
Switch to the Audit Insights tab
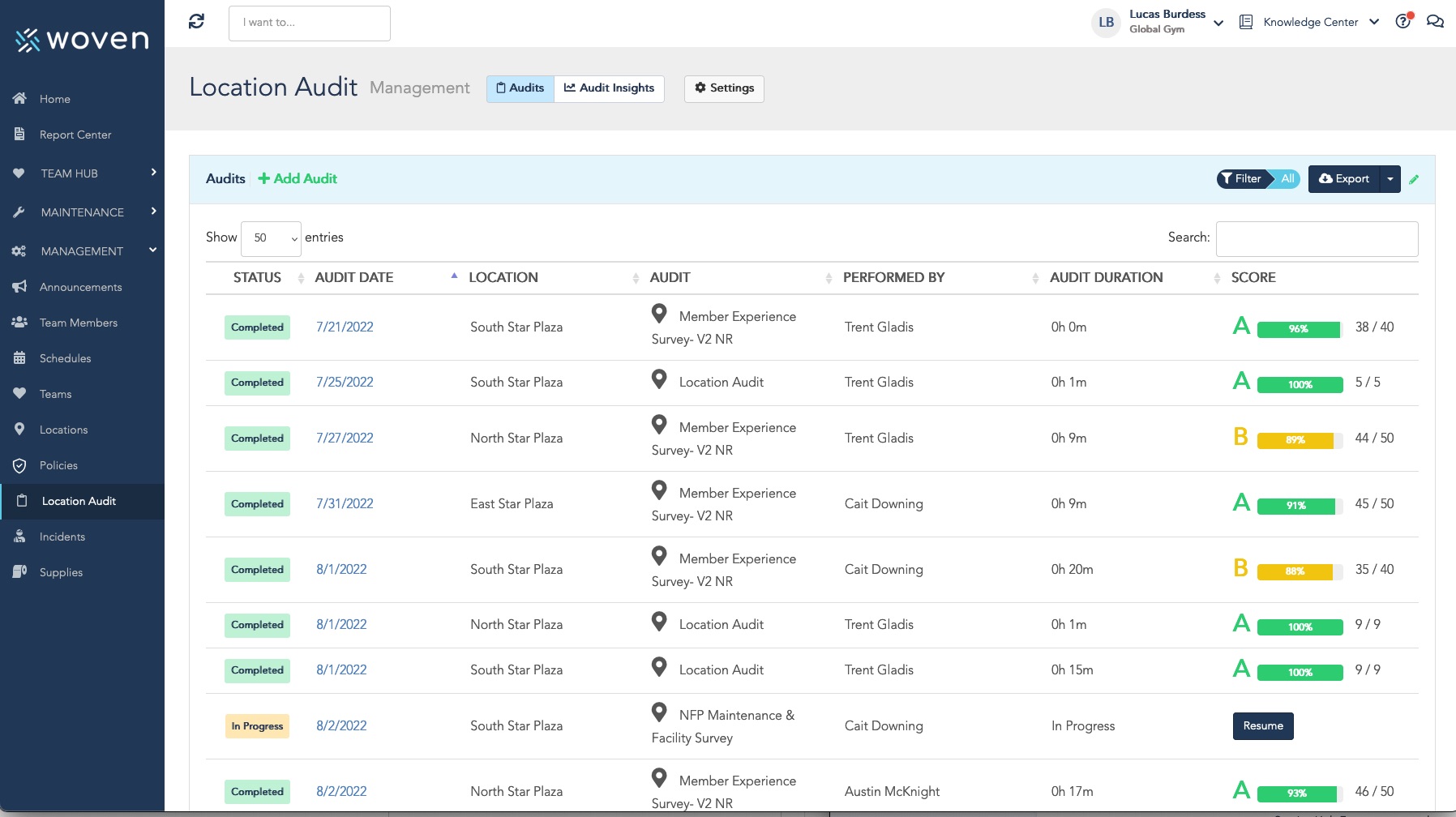(x=610, y=88)
